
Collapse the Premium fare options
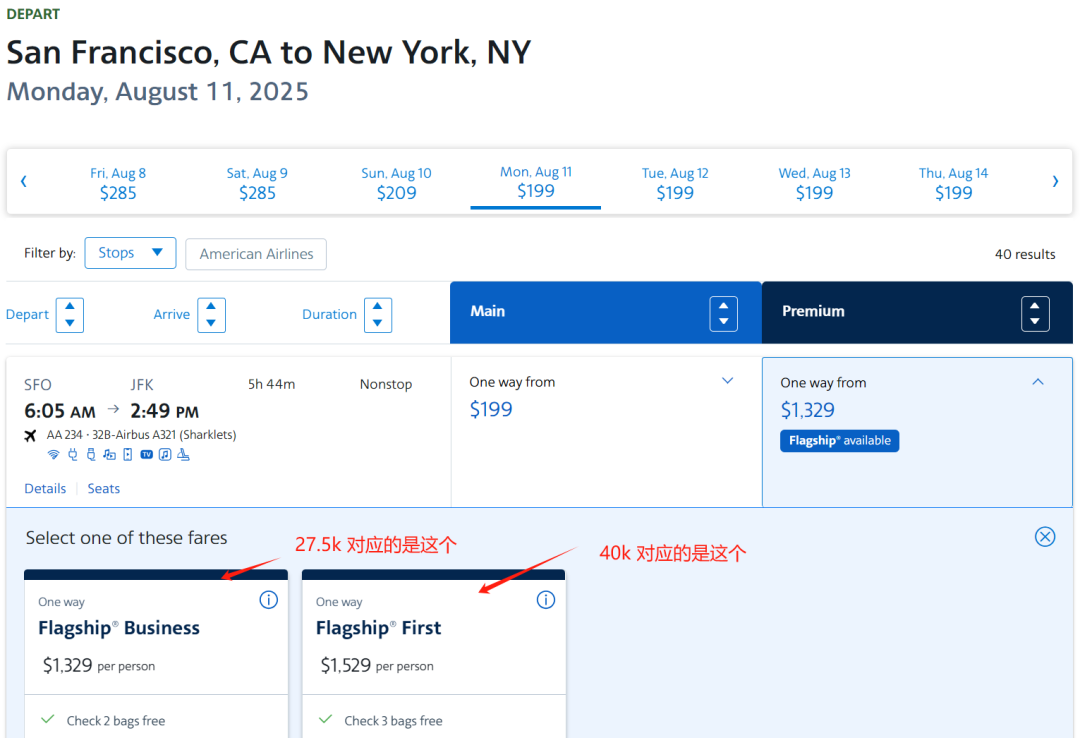click(1038, 382)
